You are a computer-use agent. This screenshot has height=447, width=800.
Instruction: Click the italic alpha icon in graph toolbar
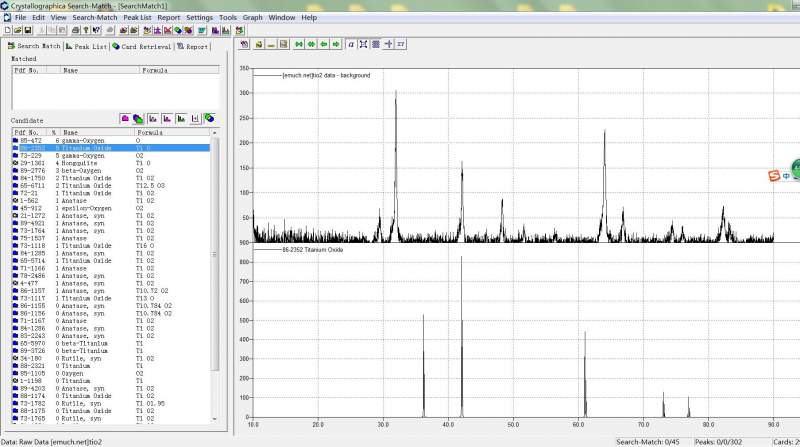point(352,45)
